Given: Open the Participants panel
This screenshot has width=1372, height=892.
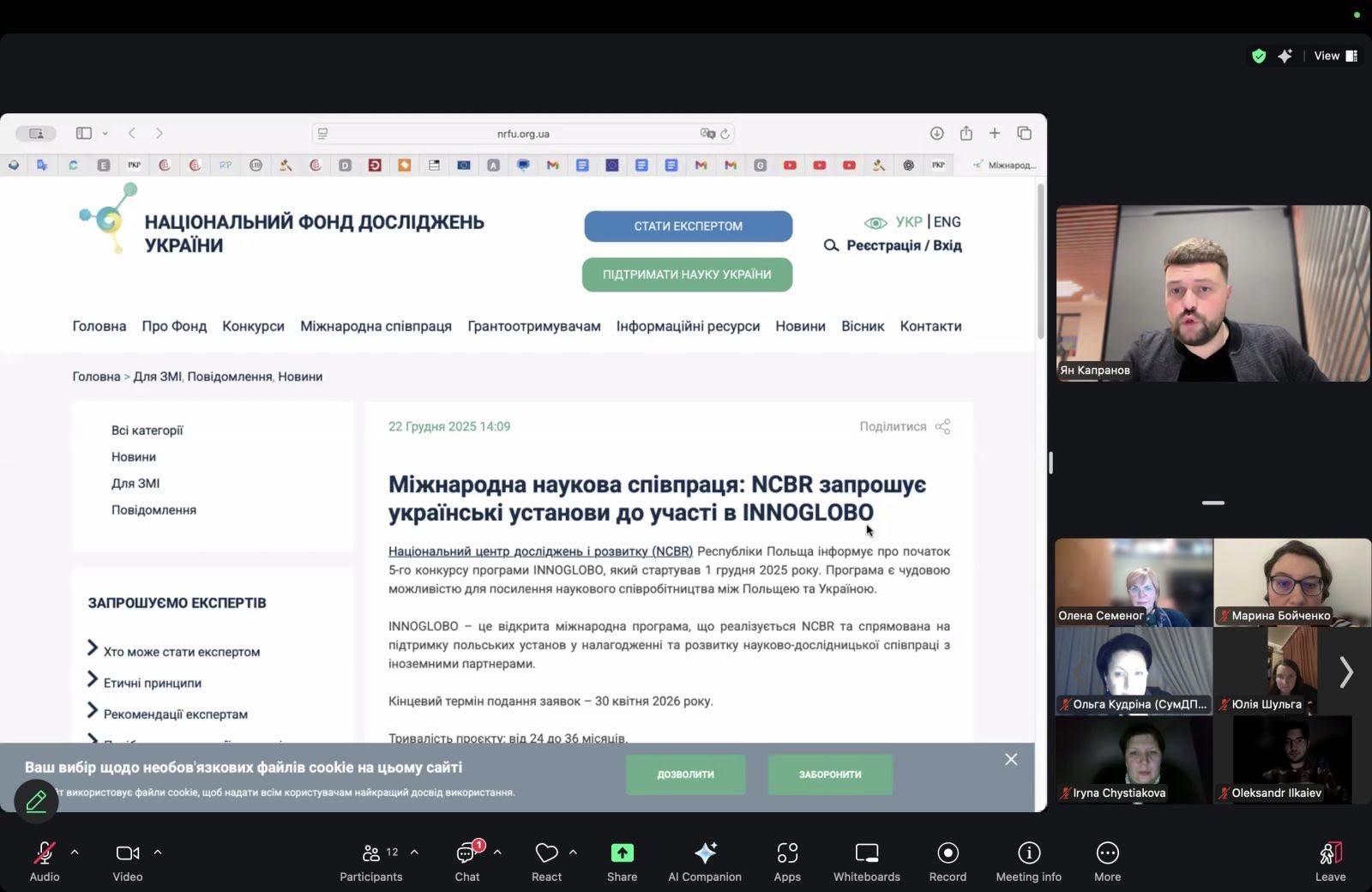Looking at the screenshot, I should click(x=370, y=861).
